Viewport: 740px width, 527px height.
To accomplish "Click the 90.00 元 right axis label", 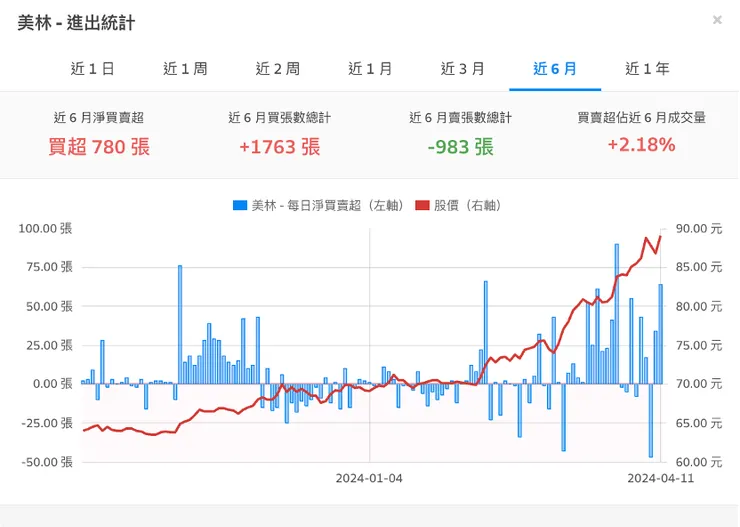I will (699, 228).
